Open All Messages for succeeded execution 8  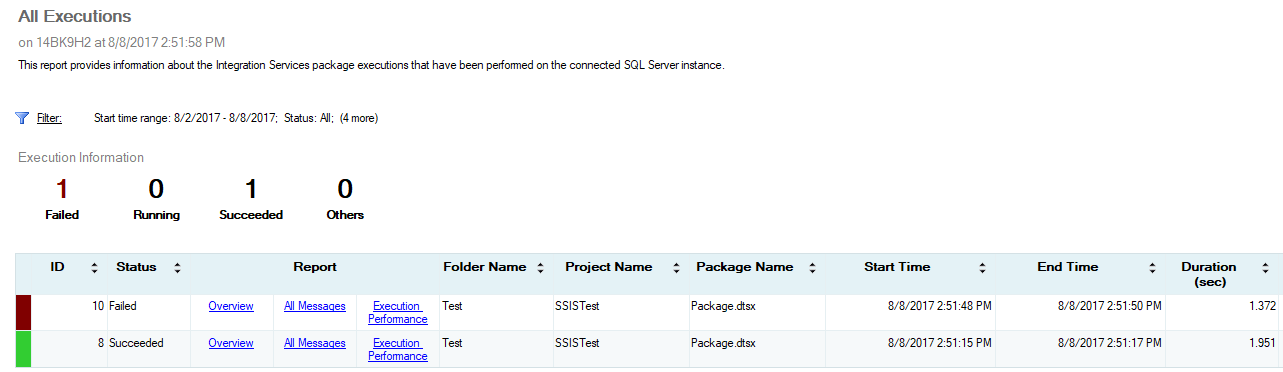tap(315, 343)
